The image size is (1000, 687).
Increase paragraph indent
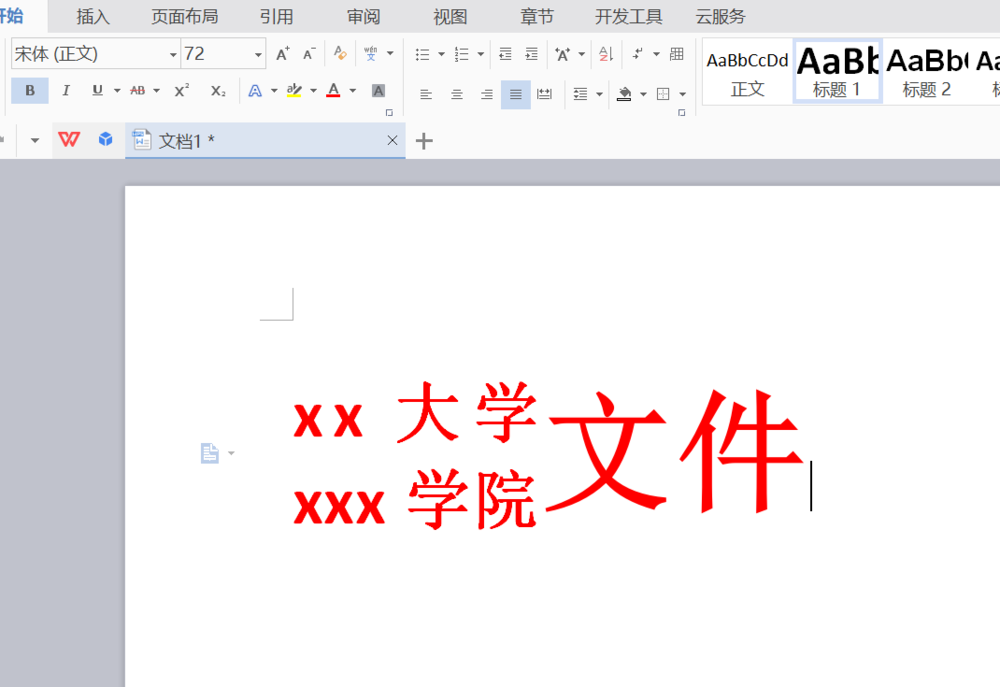[531, 53]
